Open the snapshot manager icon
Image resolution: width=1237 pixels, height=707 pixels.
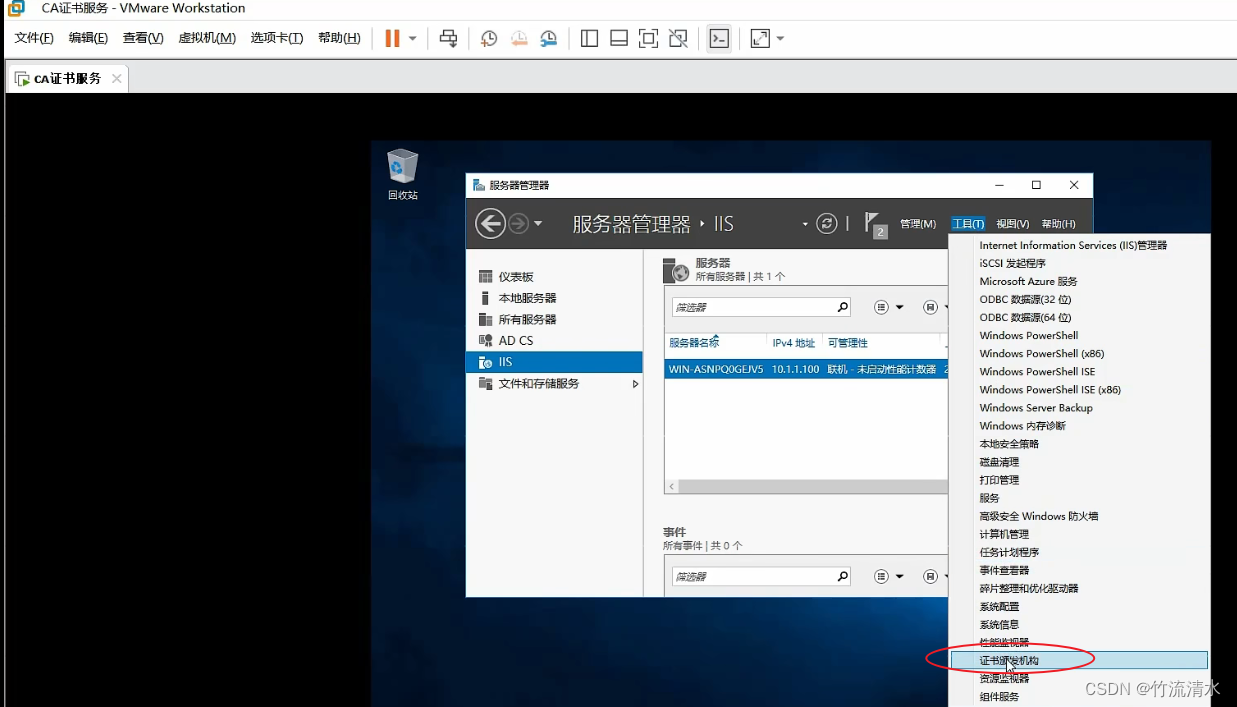pos(549,38)
